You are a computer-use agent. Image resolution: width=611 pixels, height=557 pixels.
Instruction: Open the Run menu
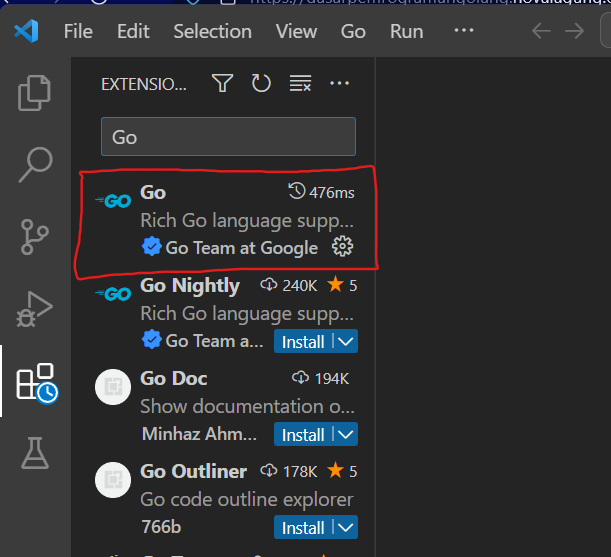click(407, 31)
